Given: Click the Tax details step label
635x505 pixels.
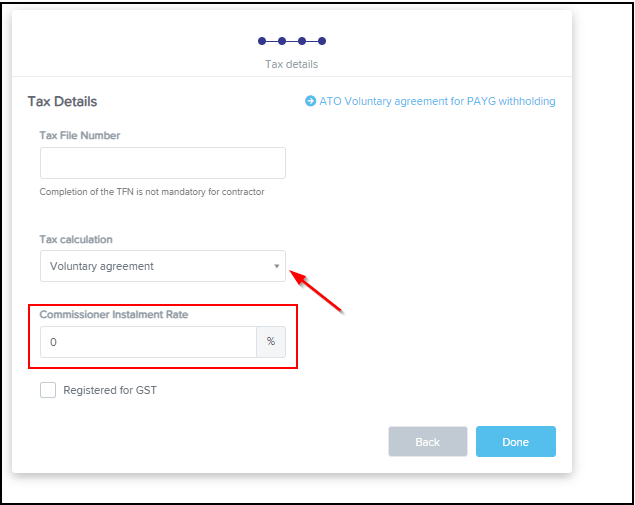Looking at the screenshot, I should [x=291, y=64].
